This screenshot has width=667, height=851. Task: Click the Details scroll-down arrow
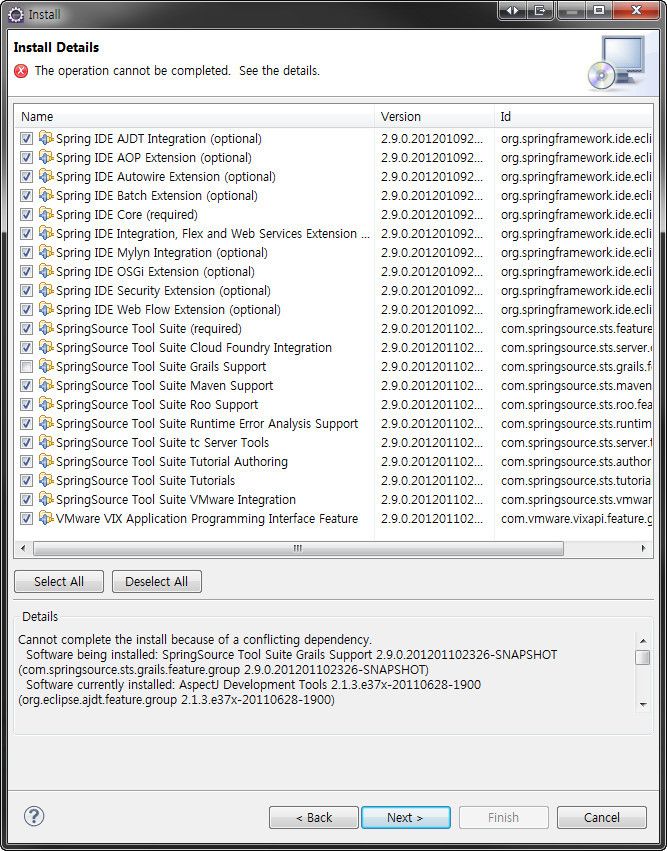pyautogui.click(x=643, y=704)
